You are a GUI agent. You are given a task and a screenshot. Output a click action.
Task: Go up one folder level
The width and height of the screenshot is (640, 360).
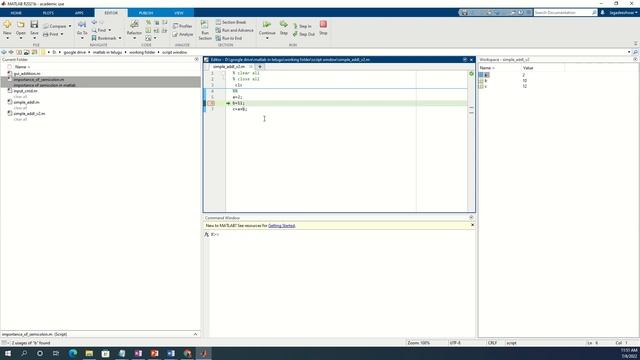tap(19, 52)
